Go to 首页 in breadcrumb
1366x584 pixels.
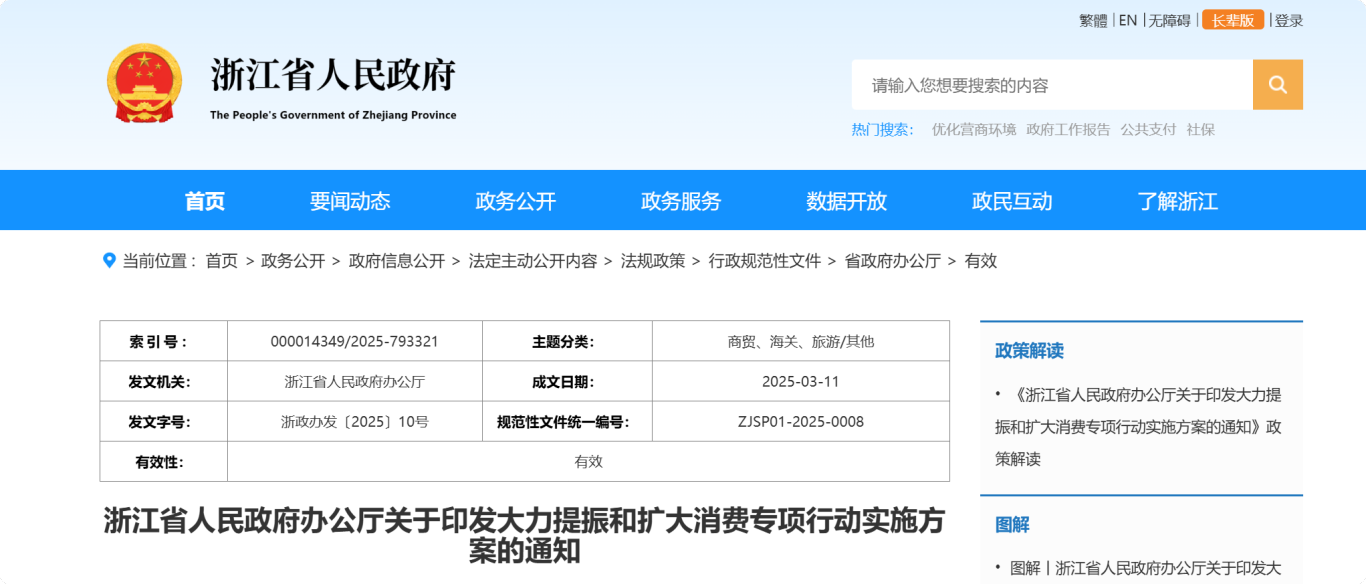(x=222, y=261)
